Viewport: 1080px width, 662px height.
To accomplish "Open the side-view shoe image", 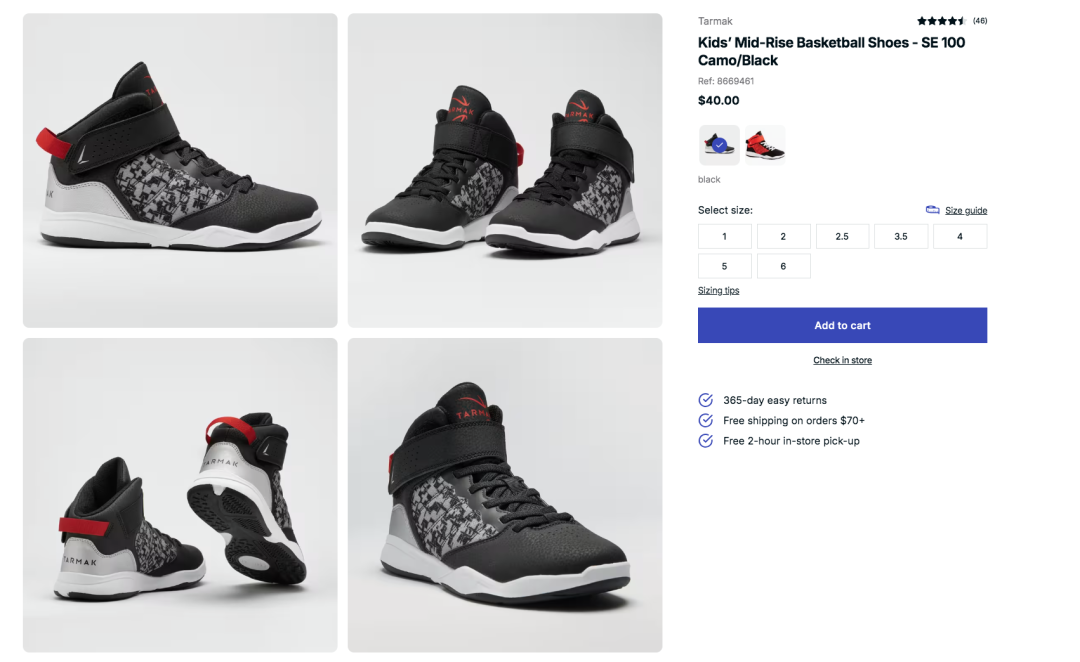I will [x=180, y=170].
